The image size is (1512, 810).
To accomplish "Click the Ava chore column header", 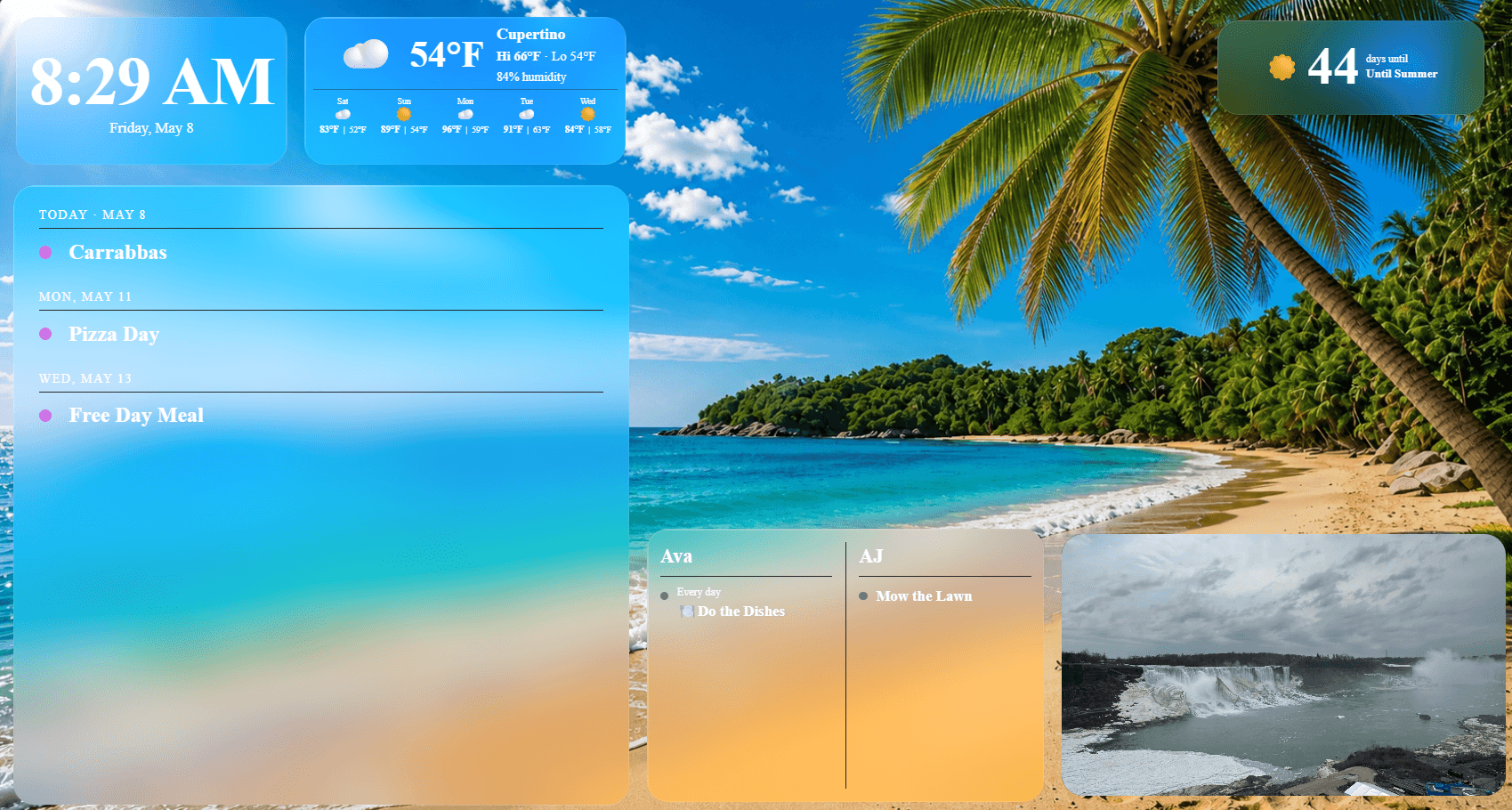I will pos(676,556).
